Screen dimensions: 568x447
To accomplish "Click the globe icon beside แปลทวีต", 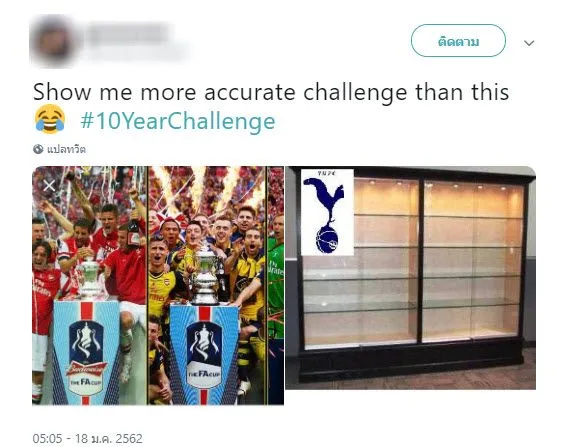I will tap(38, 149).
